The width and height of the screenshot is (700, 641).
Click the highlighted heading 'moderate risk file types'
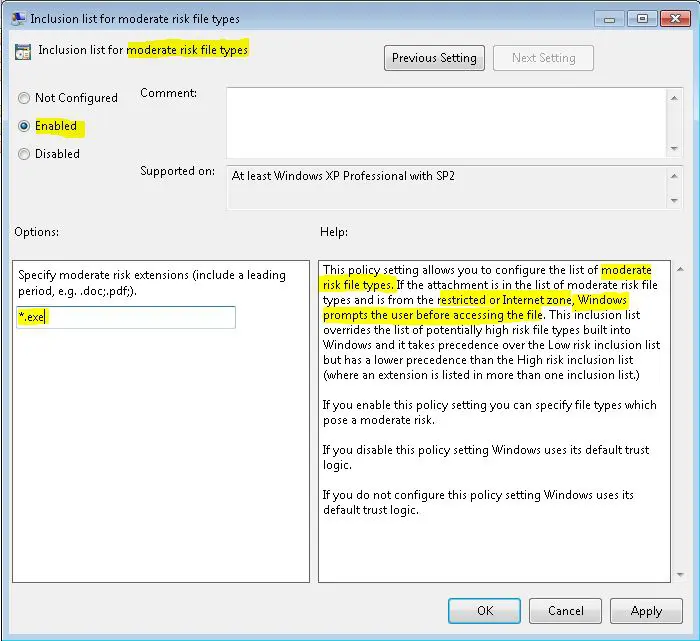(187, 50)
